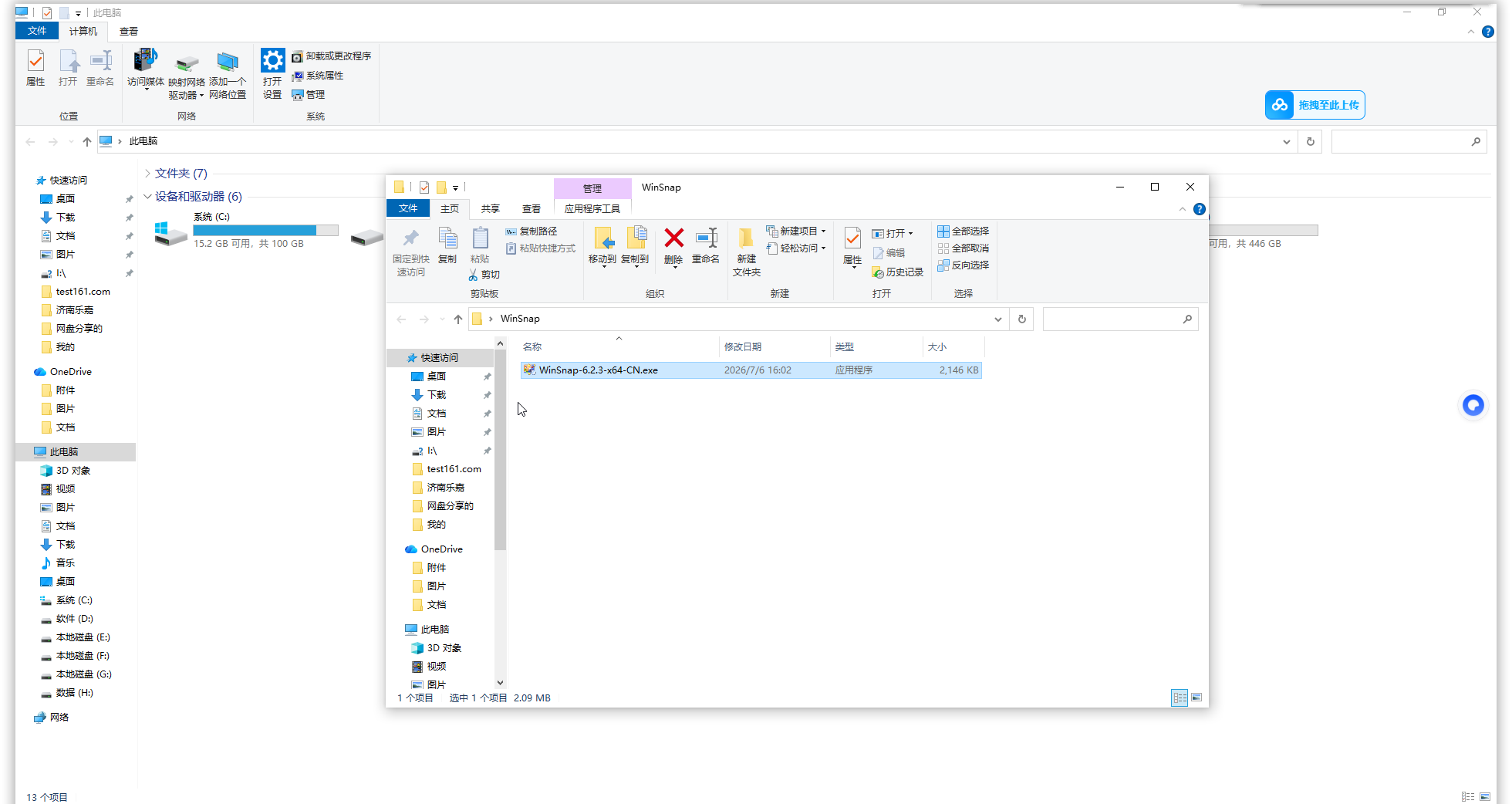Screen dimensions: 1512x804
Task: Open New item (新建项目) dropdown in WinSnap
Action: tap(796, 231)
